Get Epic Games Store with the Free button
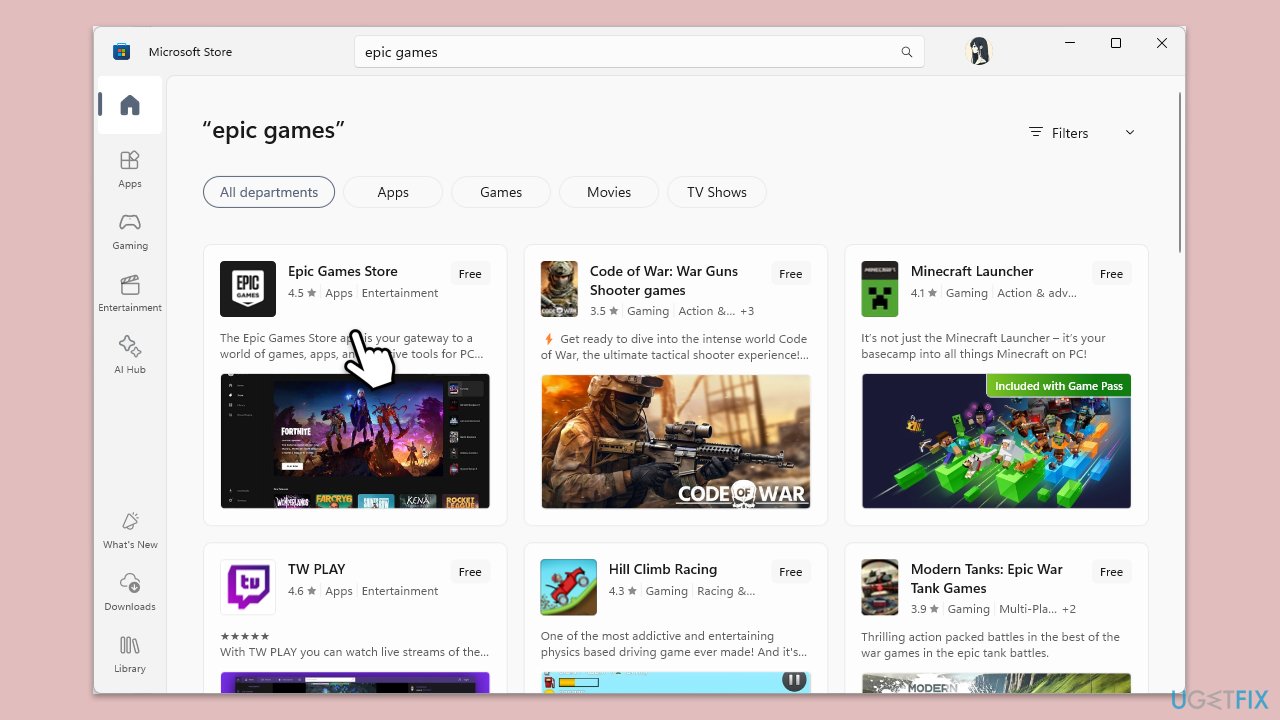Screen dimensions: 1280x720 click(x=469, y=273)
